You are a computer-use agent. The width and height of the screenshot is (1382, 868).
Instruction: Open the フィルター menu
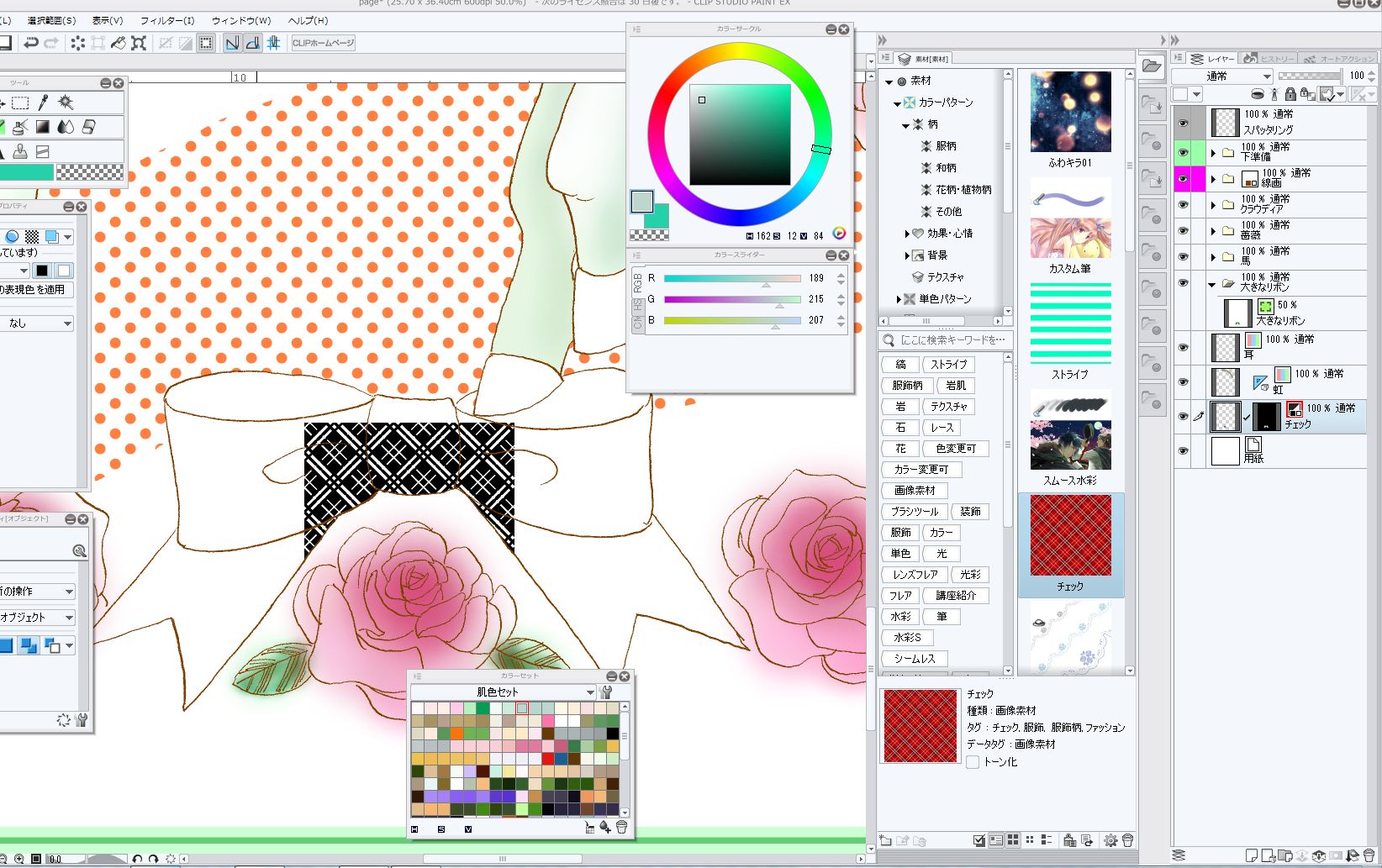pos(166,20)
